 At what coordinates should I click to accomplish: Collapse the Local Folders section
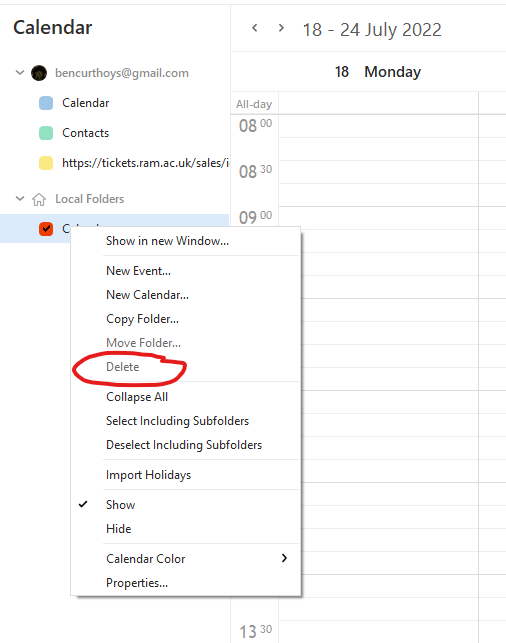[x=20, y=199]
